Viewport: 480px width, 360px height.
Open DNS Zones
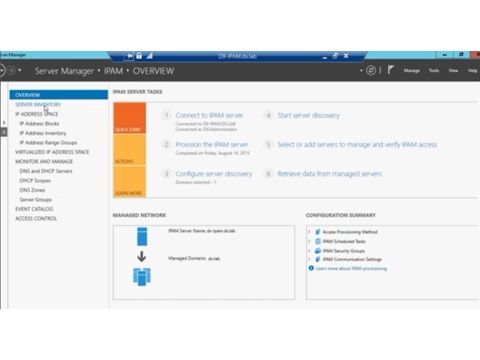pos(32,190)
